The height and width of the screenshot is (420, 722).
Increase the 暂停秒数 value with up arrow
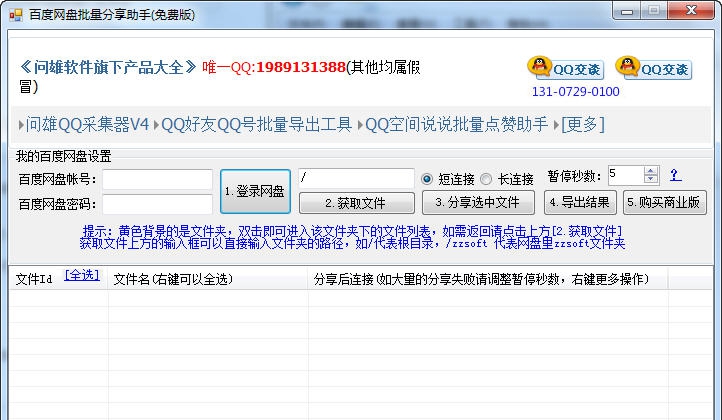click(x=651, y=171)
